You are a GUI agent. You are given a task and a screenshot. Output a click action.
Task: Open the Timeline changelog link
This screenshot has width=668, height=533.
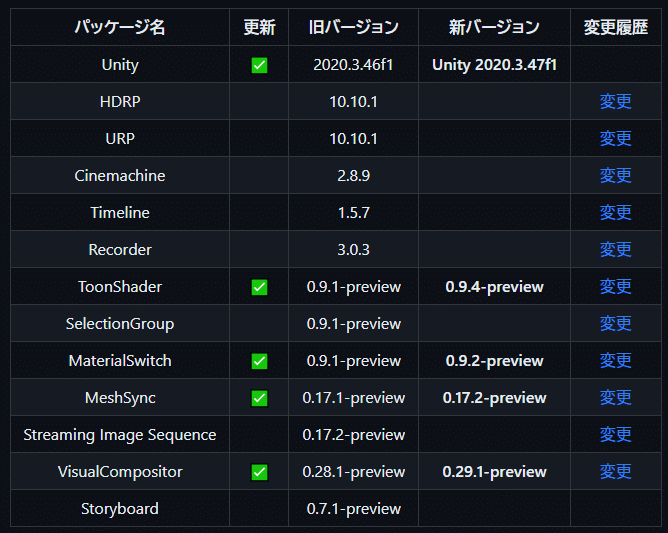(x=615, y=213)
